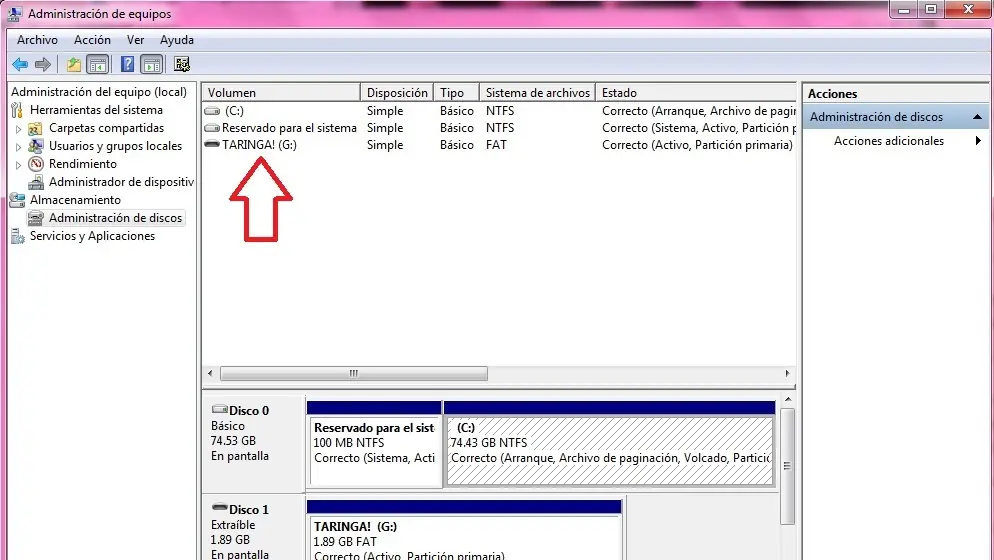Click the Administrador de dispositivos icon
The width and height of the screenshot is (994, 560).
point(36,182)
